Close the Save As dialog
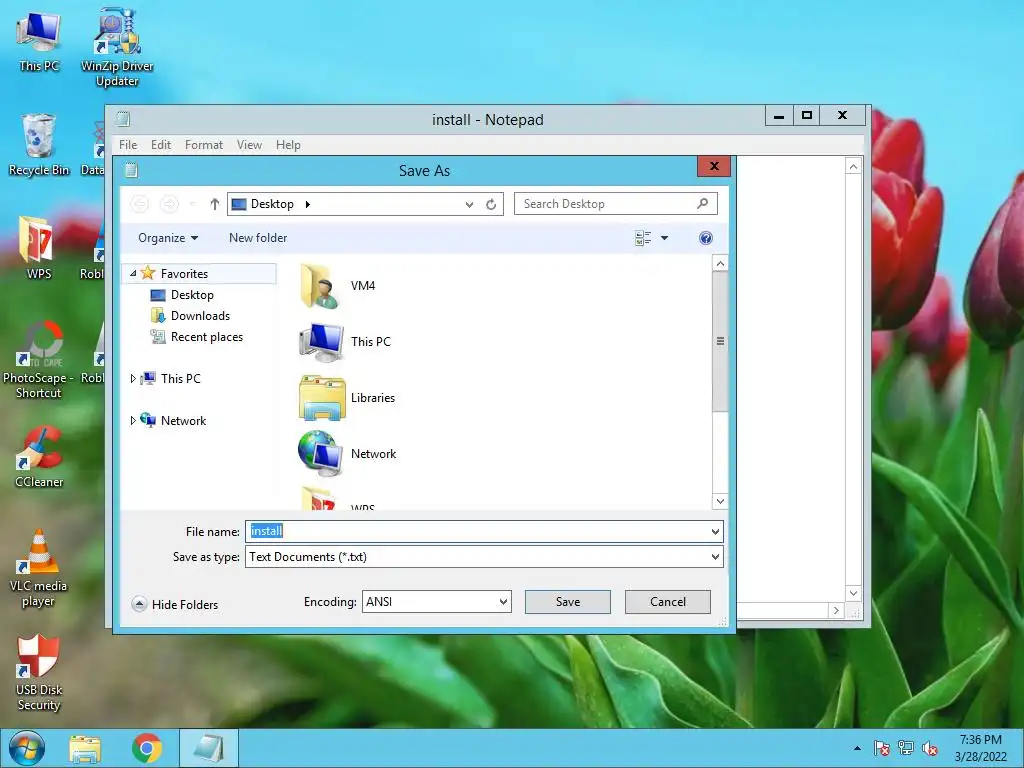The height and width of the screenshot is (768, 1024). tap(714, 167)
